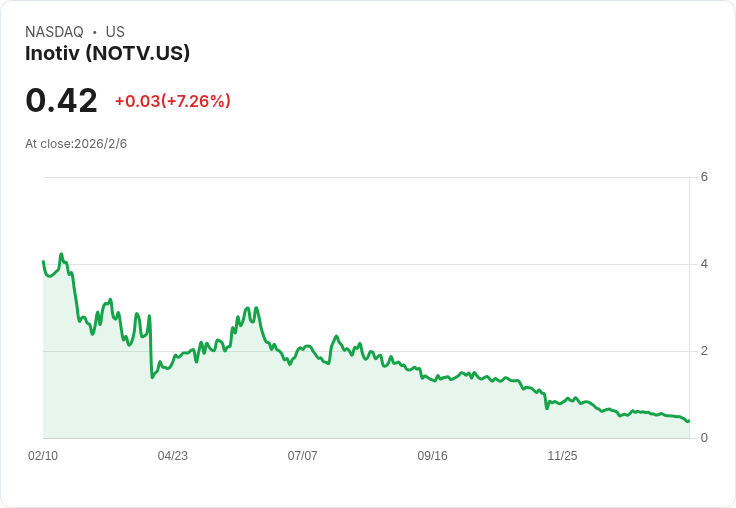Click the Inotiv (NOTV.US) stock title
This screenshot has height=508, width=736.
pos(107,53)
